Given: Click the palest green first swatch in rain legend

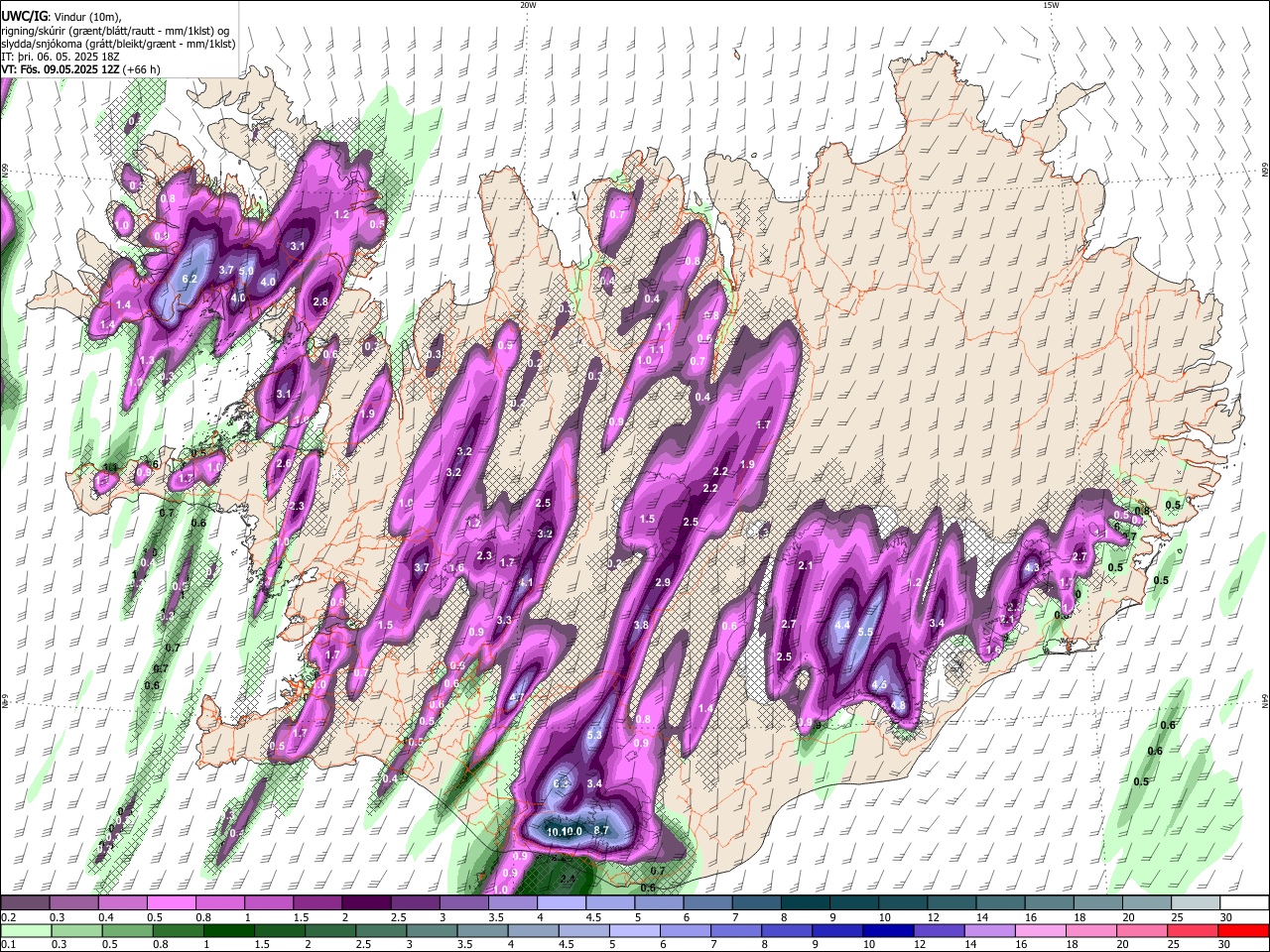Looking at the screenshot, I should [26, 930].
